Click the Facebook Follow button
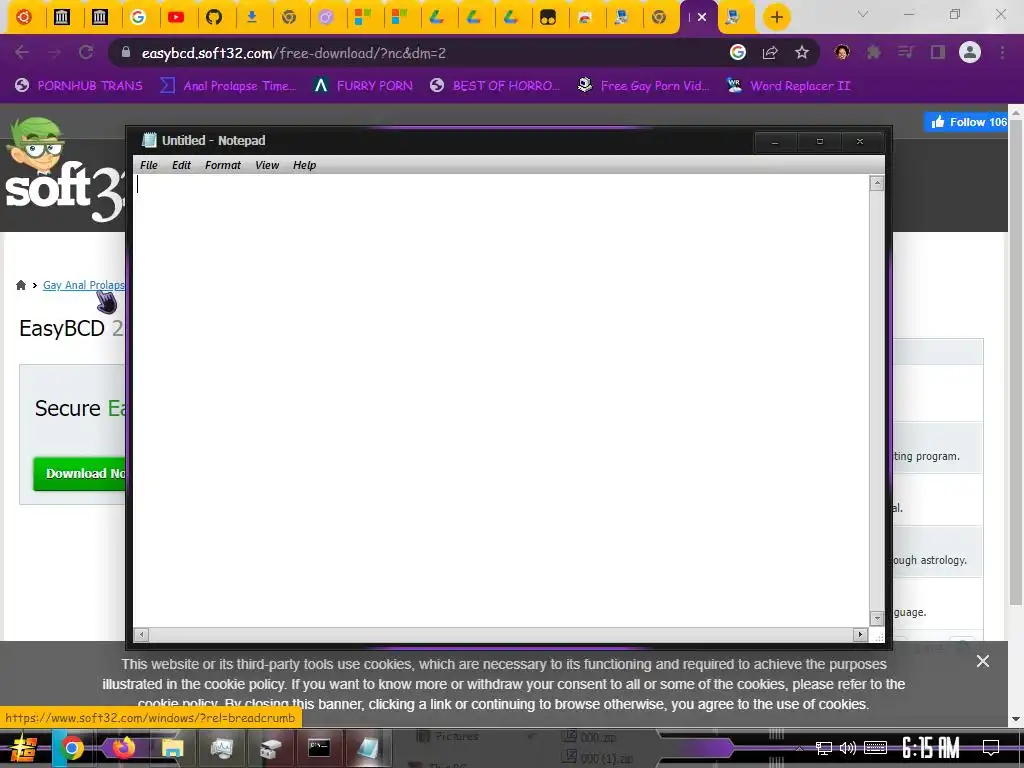The image size is (1024, 768). point(966,122)
